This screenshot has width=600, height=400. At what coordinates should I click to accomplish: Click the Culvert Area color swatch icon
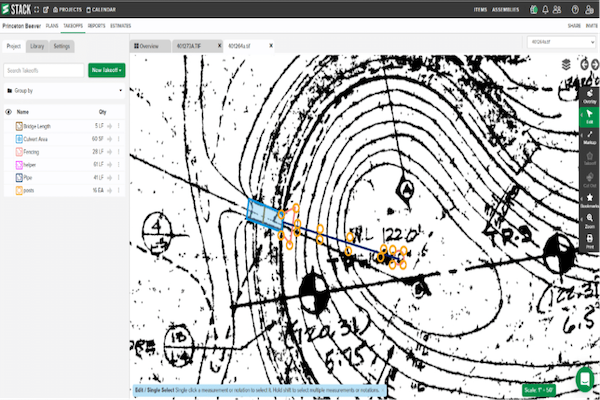pyautogui.click(x=19, y=138)
